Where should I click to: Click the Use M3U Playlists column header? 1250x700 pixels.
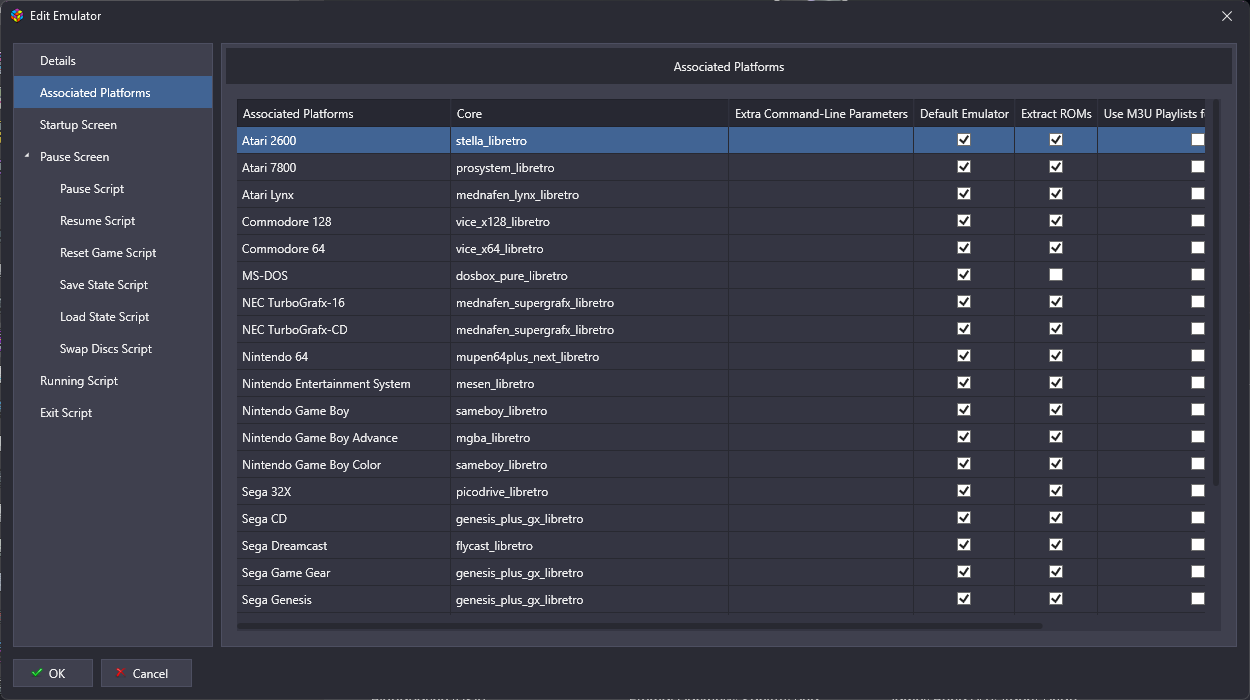[x=1151, y=114]
